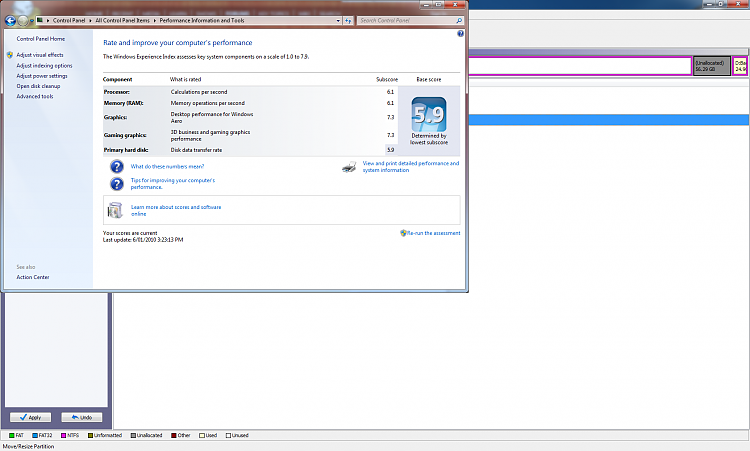Click the Control Panel breadcrumb
750x451 pixels.
(69, 21)
